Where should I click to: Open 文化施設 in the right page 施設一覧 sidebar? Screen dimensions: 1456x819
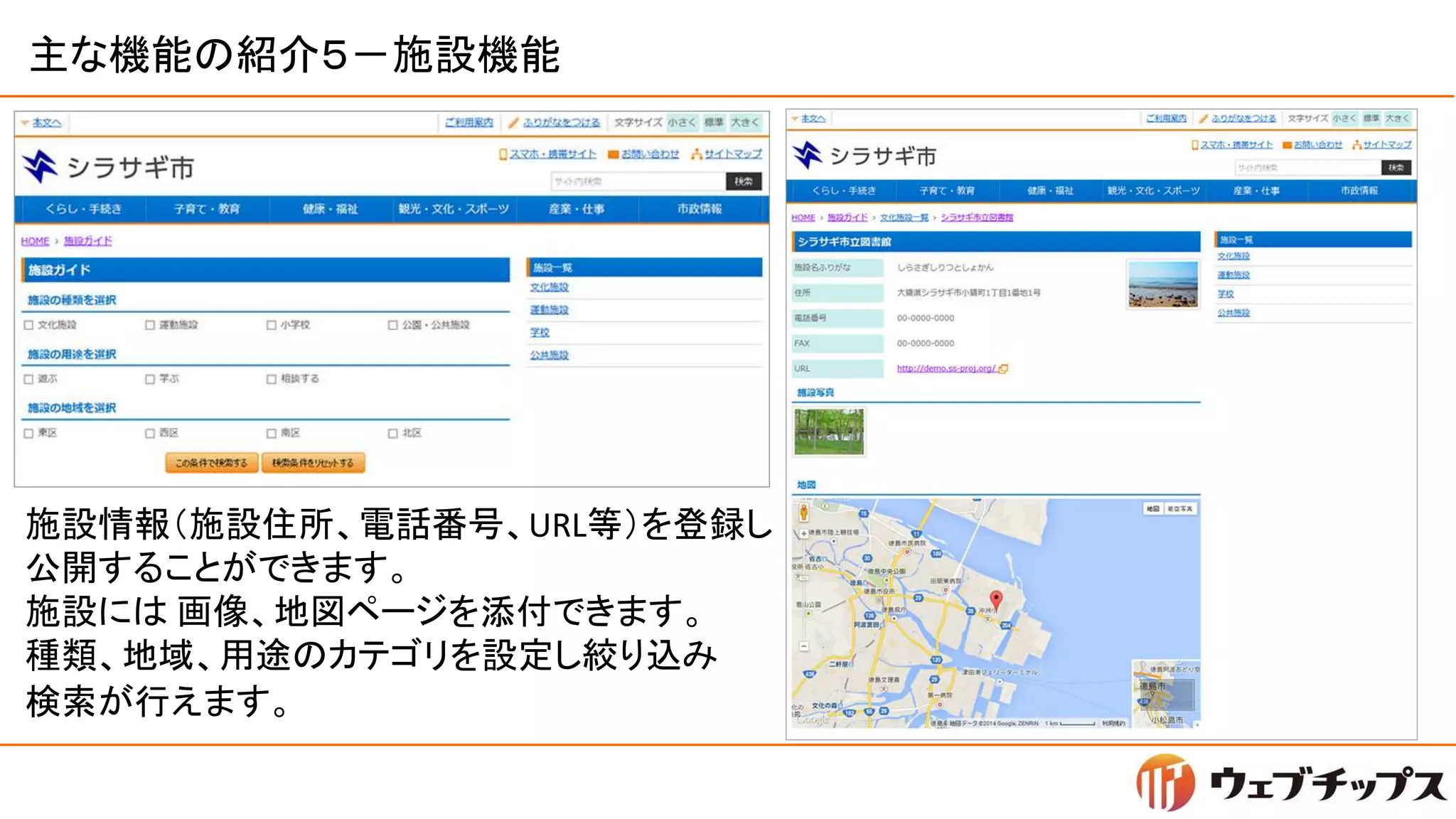tap(1233, 256)
